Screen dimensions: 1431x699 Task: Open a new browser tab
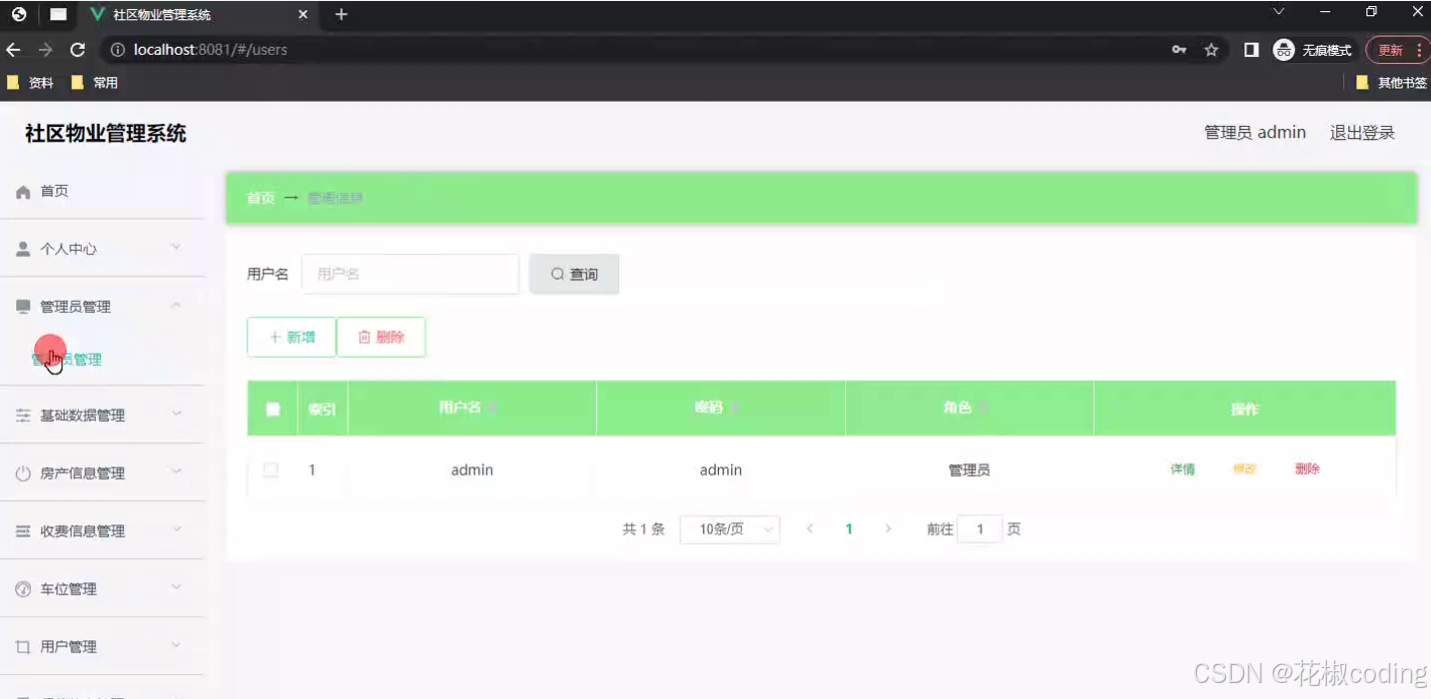coord(341,14)
